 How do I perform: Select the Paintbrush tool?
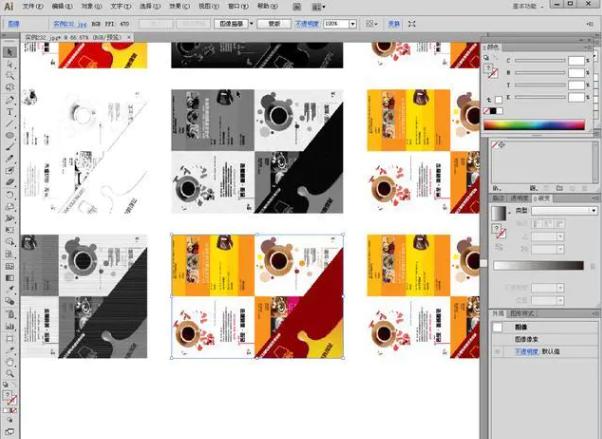coord(10,147)
